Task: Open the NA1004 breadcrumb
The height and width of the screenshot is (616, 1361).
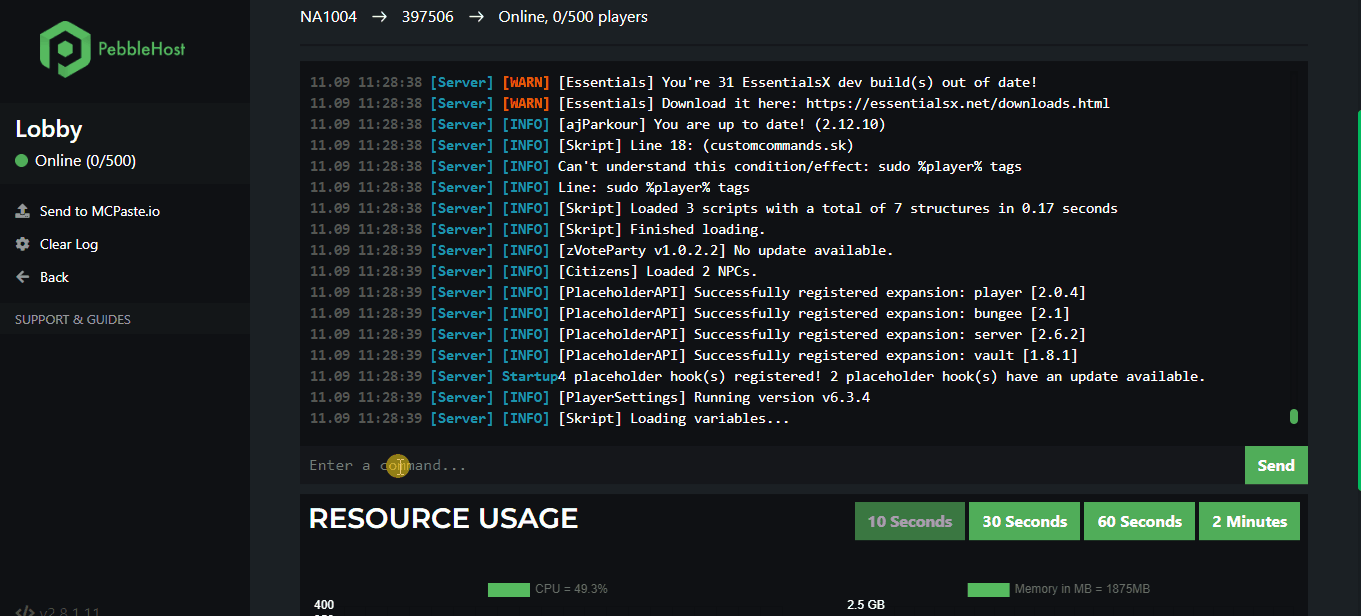Action: 328,17
